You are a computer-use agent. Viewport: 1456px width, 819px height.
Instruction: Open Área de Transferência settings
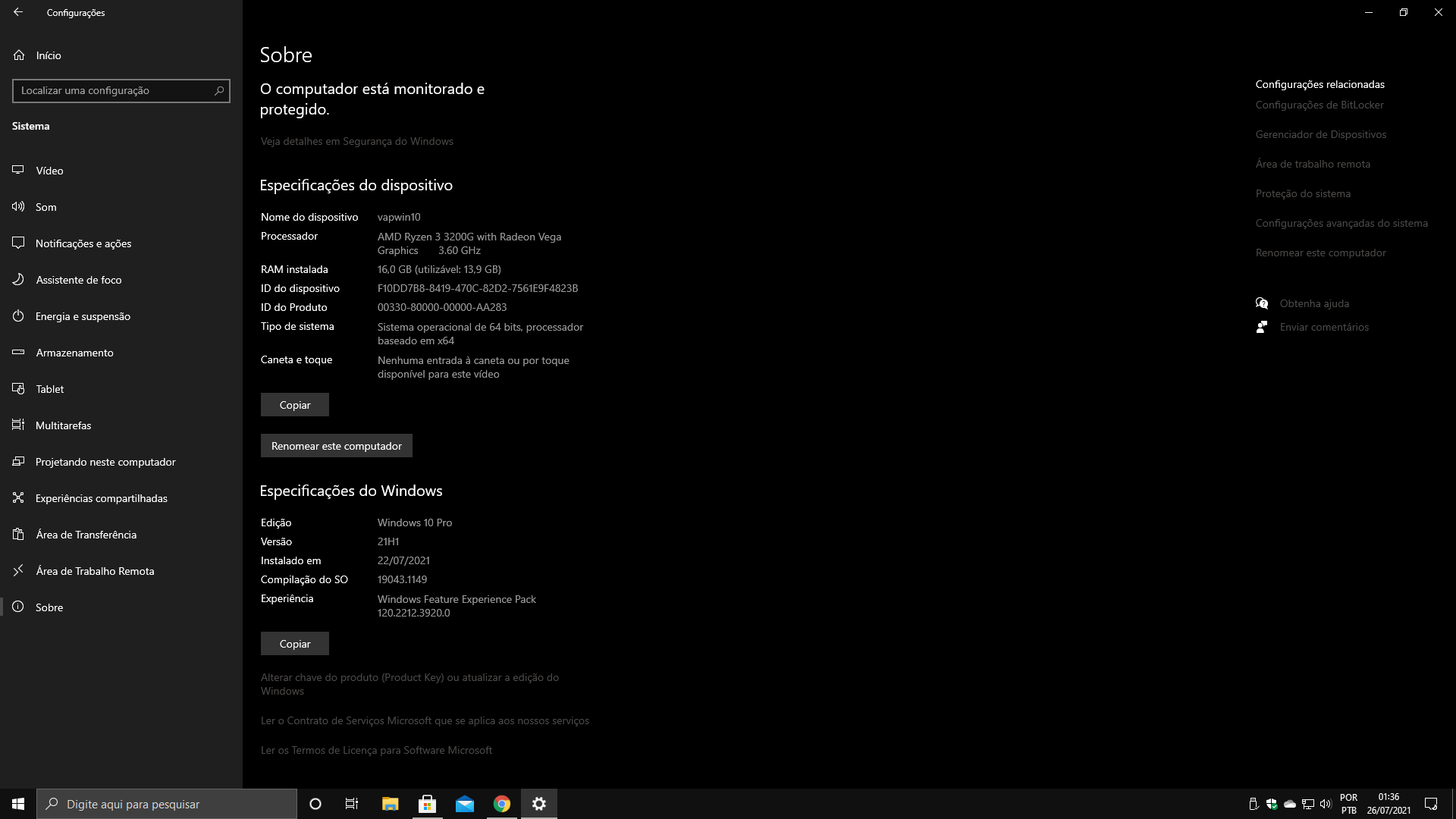[121, 535]
